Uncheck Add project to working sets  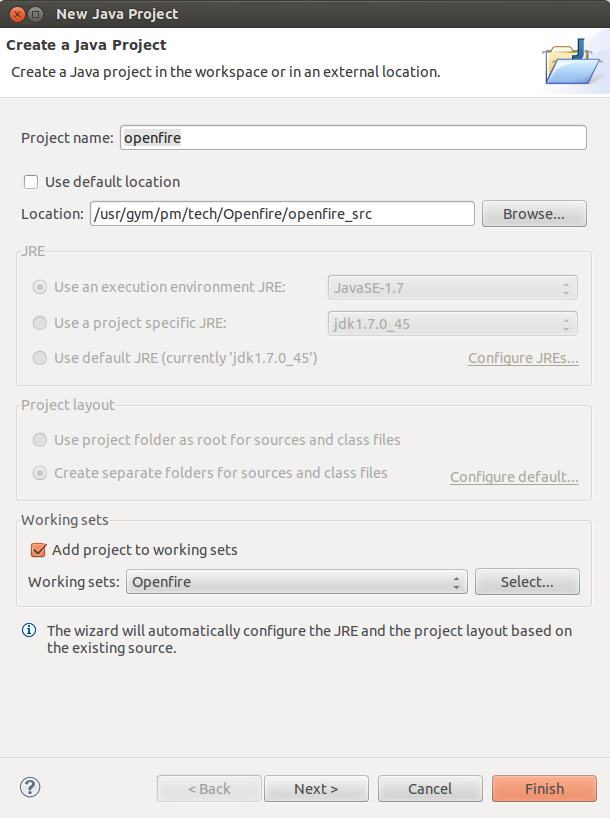coord(38,550)
